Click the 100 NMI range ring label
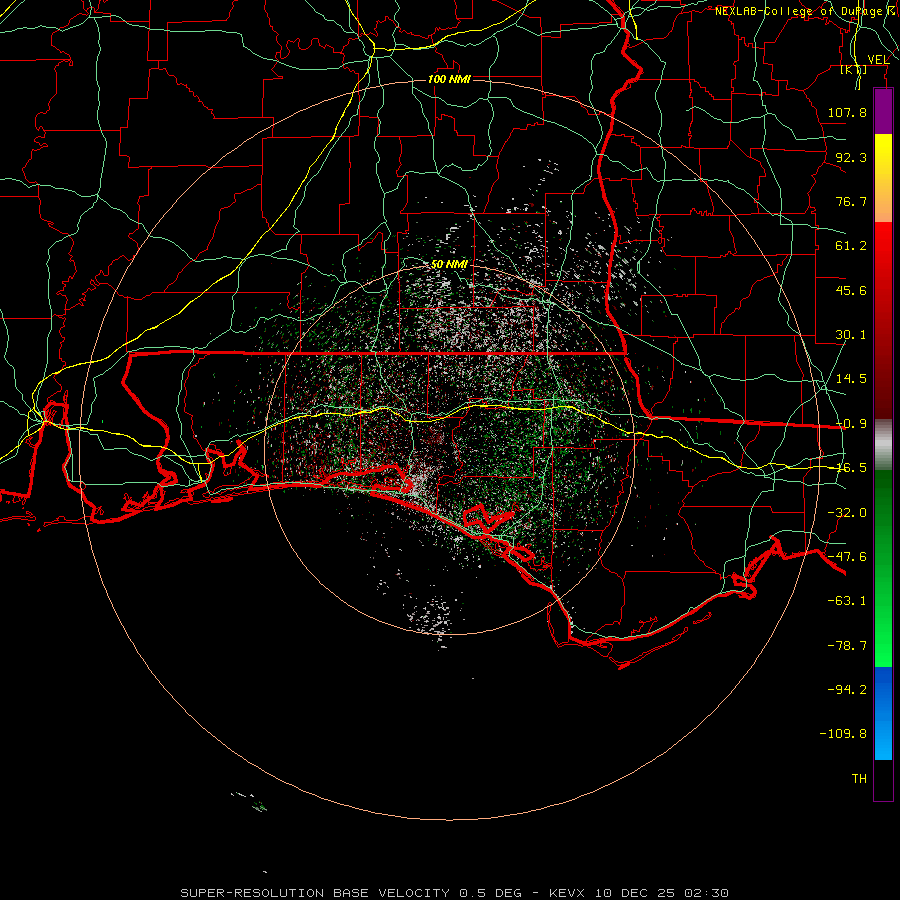This screenshot has height=900, width=900. pyautogui.click(x=449, y=79)
